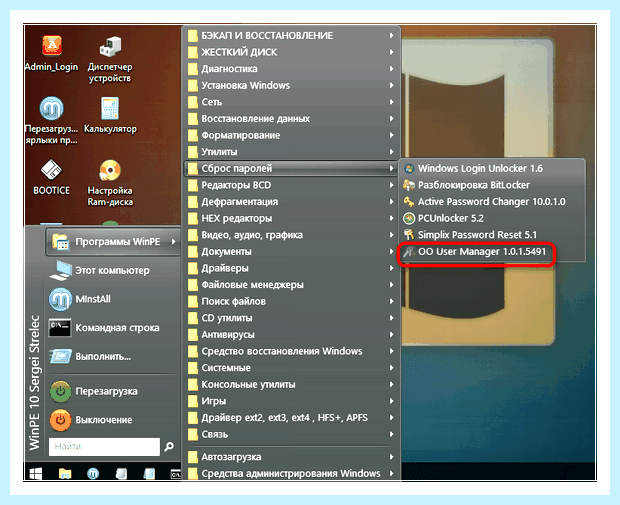Open the Автозагрузка menu folder
The width and height of the screenshot is (620, 505).
point(291,457)
